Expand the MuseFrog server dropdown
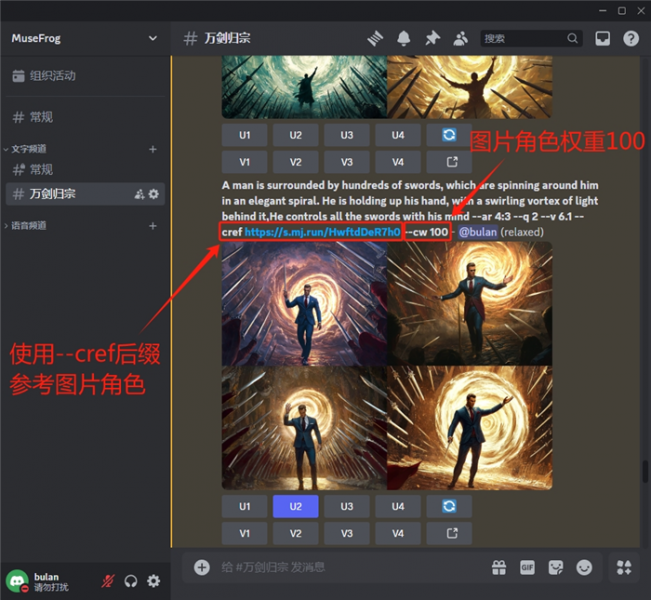 click(x=153, y=38)
